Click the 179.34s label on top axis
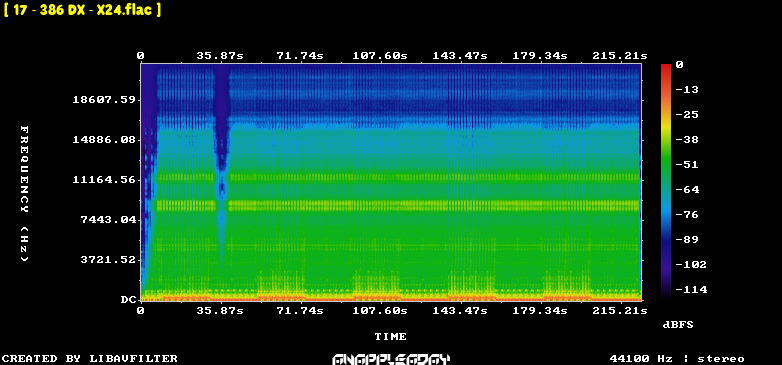The image size is (782, 365). tap(540, 56)
